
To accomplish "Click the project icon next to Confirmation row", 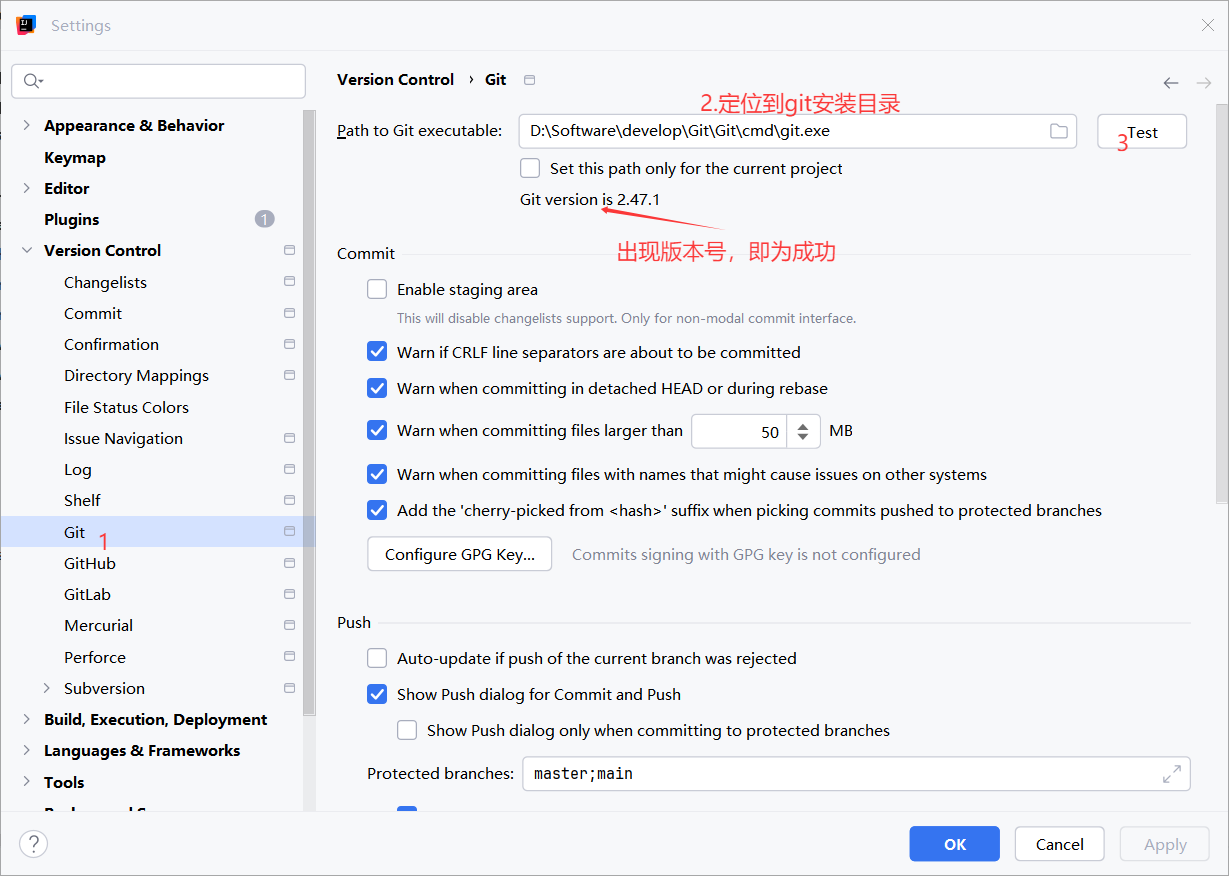I will click(289, 344).
